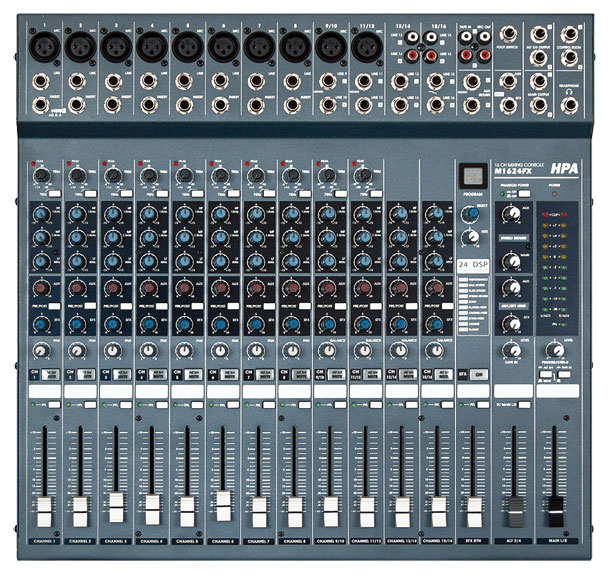The image size is (609, 575).
Task: Click the channel 1 fader
Action: [x=44, y=511]
